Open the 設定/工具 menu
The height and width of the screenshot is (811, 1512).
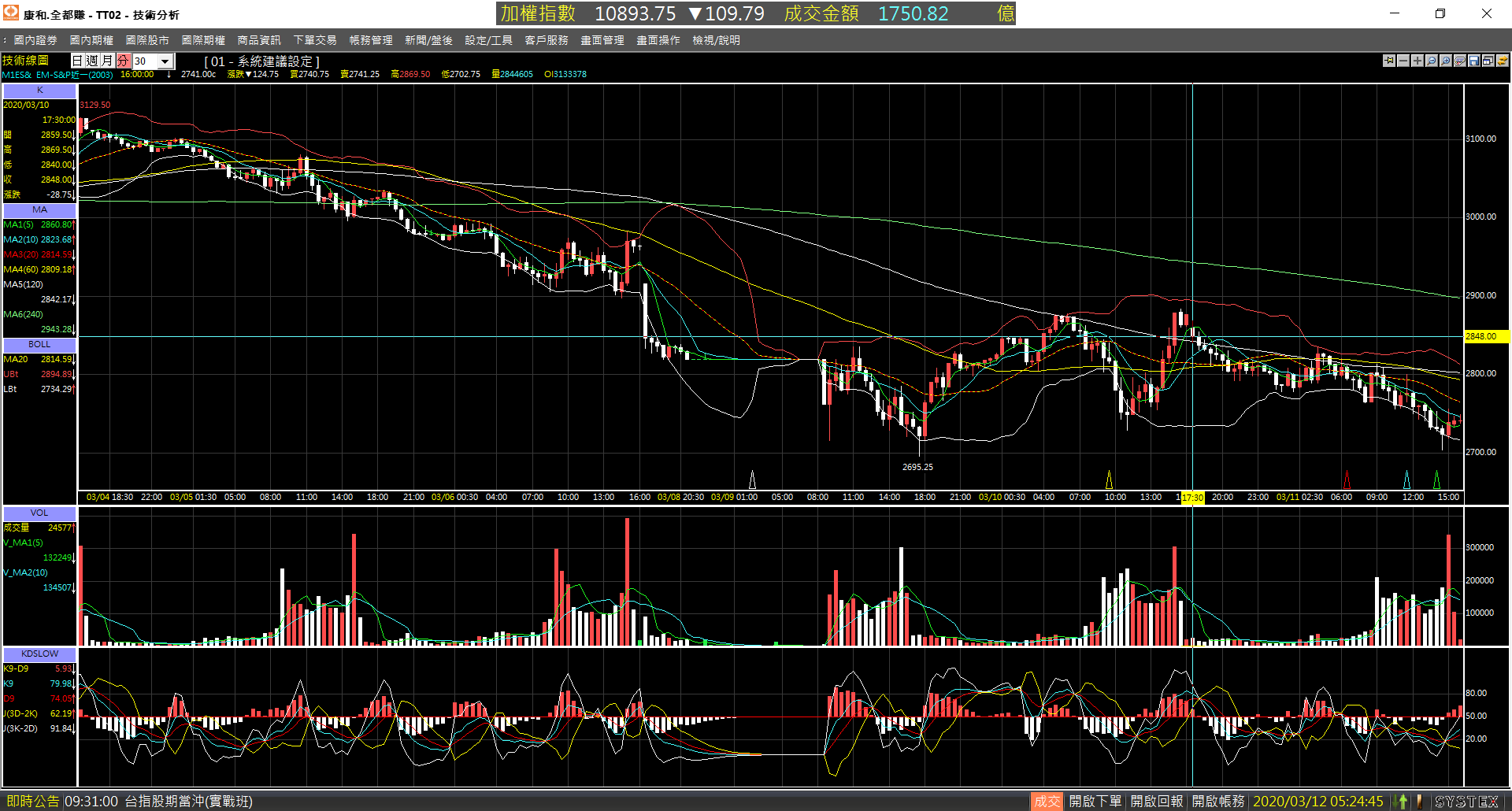(x=488, y=40)
